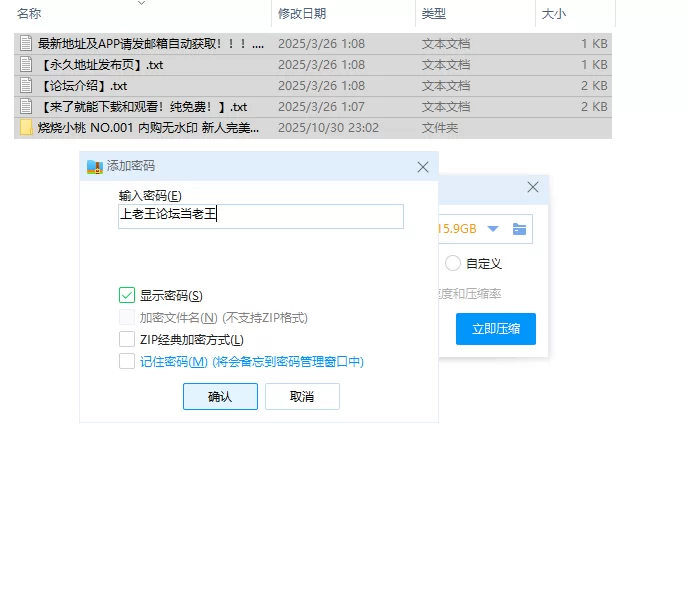This screenshot has height=615, width=688.
Task: Click the file icon of 最新地址及APP row
Action: pyautogui.click(x=26, y=43)
